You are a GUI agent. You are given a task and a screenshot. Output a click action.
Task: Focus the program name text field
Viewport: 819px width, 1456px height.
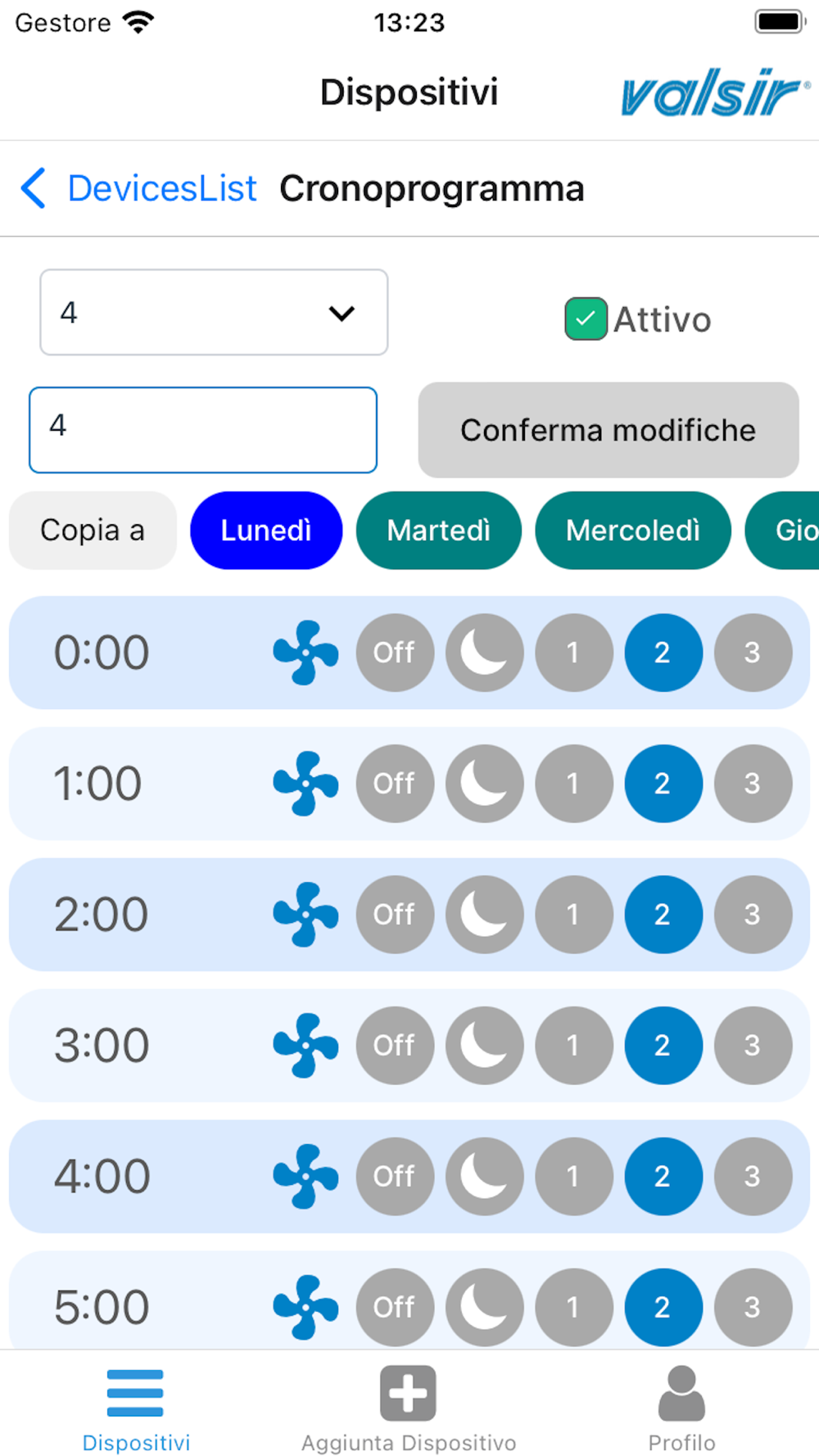(203, 430)
